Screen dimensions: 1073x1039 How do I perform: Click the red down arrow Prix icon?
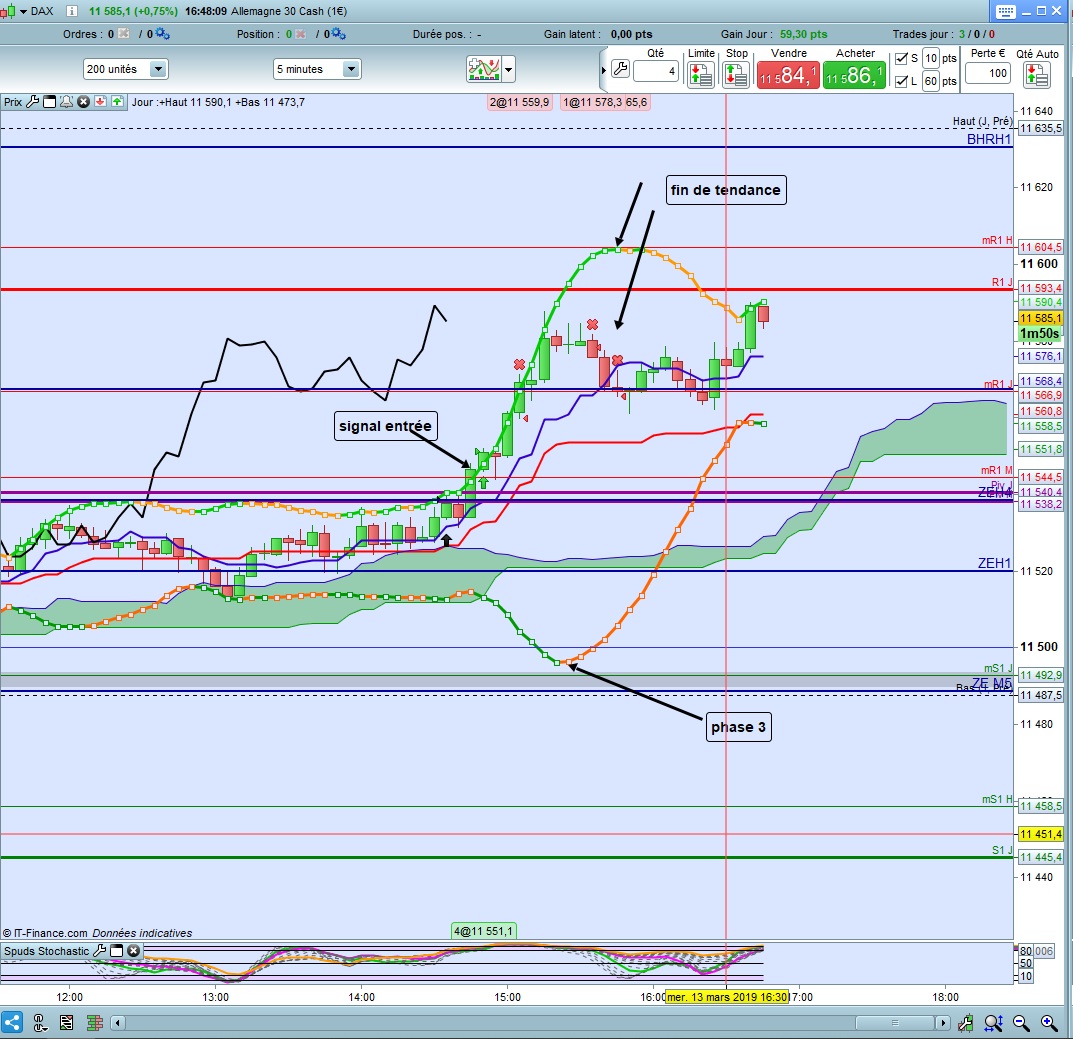101,102
